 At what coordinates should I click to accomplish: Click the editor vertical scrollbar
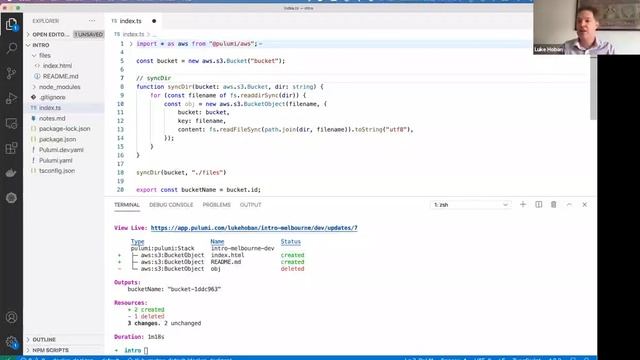pos(593,88)
